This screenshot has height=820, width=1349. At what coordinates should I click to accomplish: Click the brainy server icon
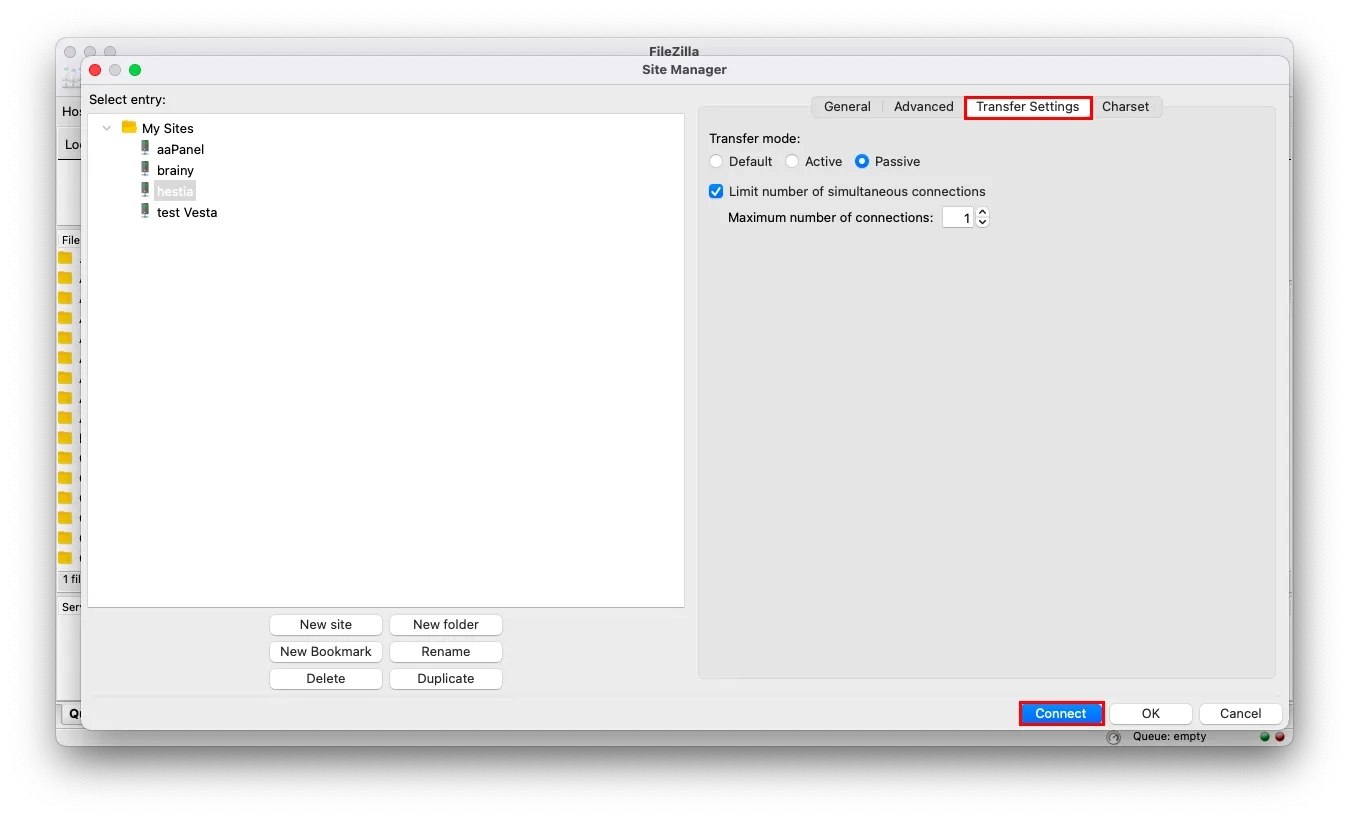tap(145, 169)
